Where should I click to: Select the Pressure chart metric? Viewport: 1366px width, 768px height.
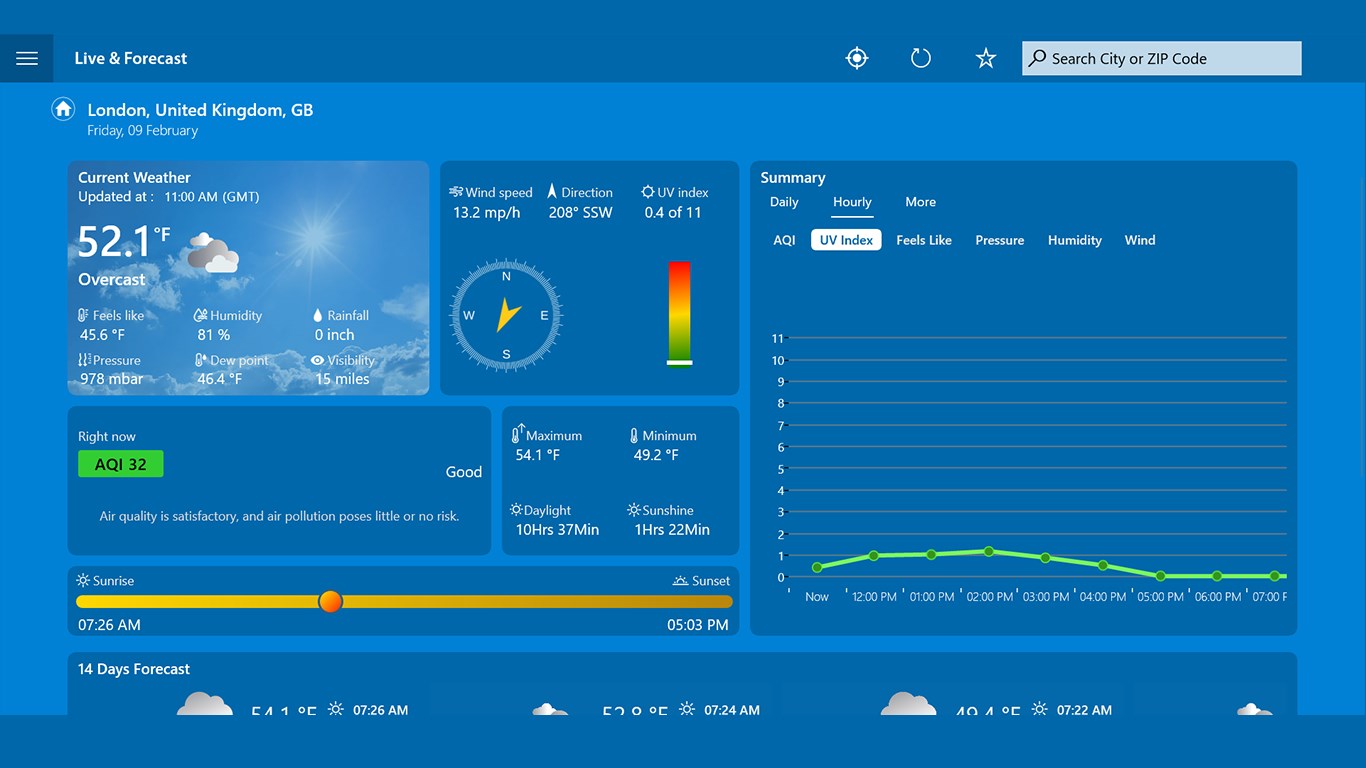(x=999, y=239)
